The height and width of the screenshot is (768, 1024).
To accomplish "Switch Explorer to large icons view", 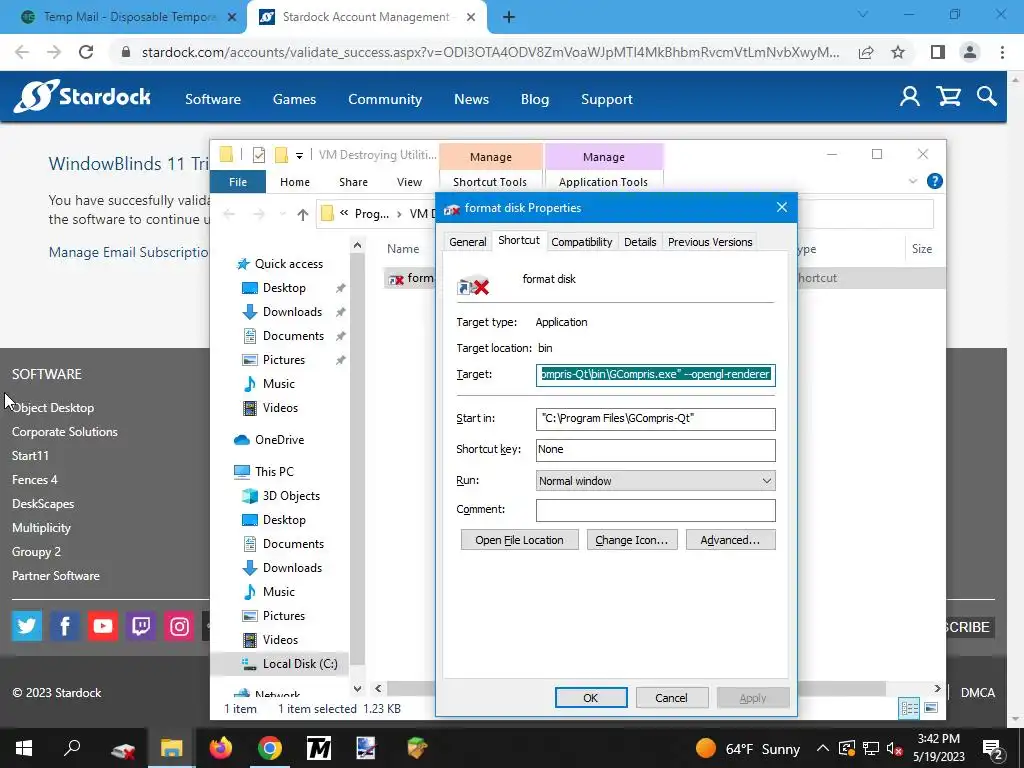I will 931,709.
